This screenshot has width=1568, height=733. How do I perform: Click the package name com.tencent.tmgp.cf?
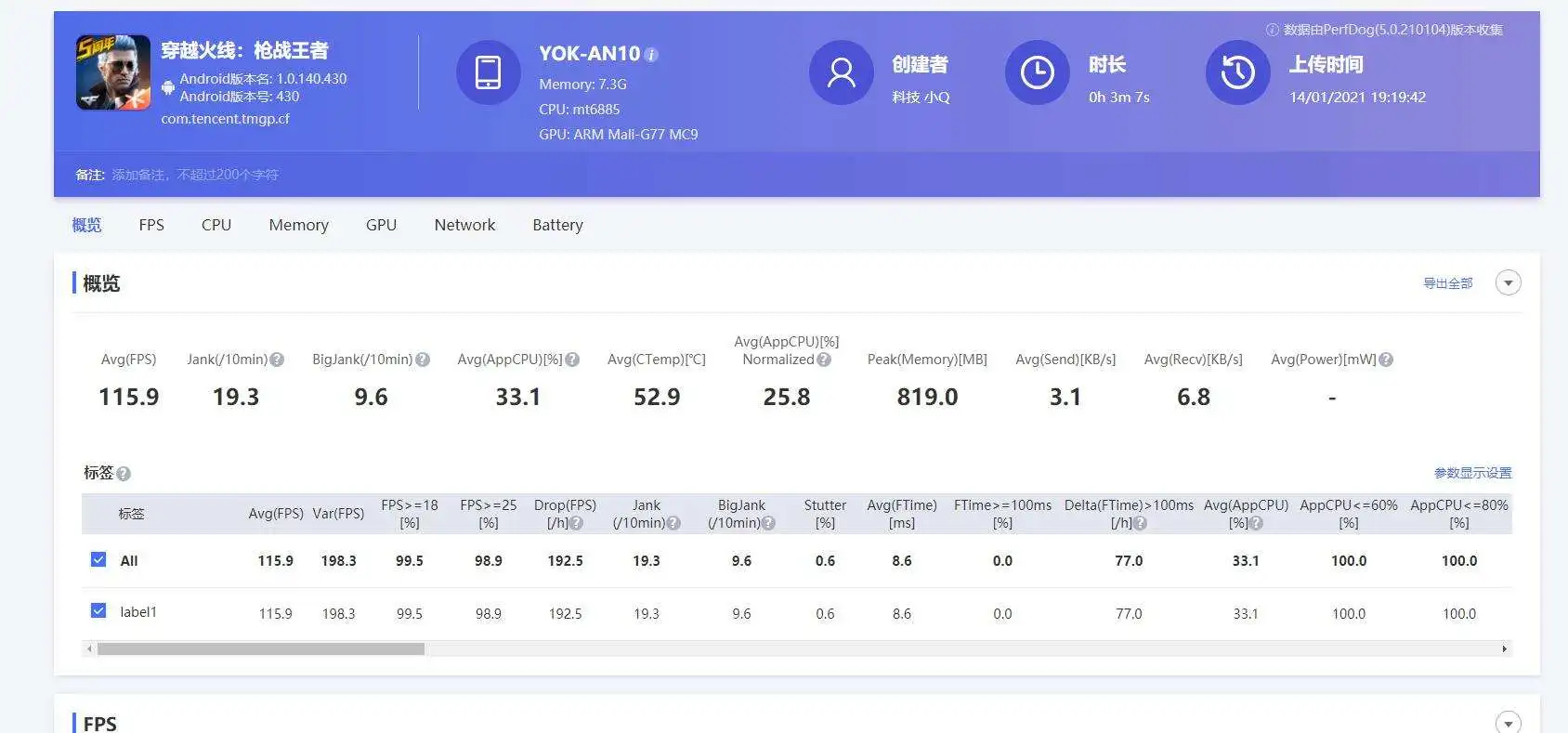(x=225, y=119)
